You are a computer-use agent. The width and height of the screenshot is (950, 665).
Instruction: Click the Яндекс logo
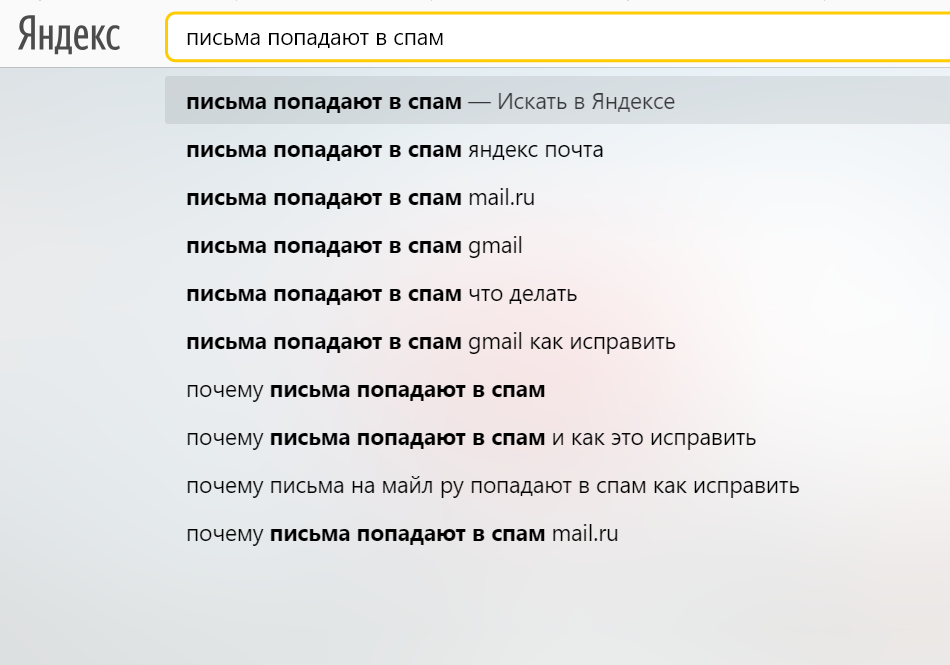(x=69, y=36)
